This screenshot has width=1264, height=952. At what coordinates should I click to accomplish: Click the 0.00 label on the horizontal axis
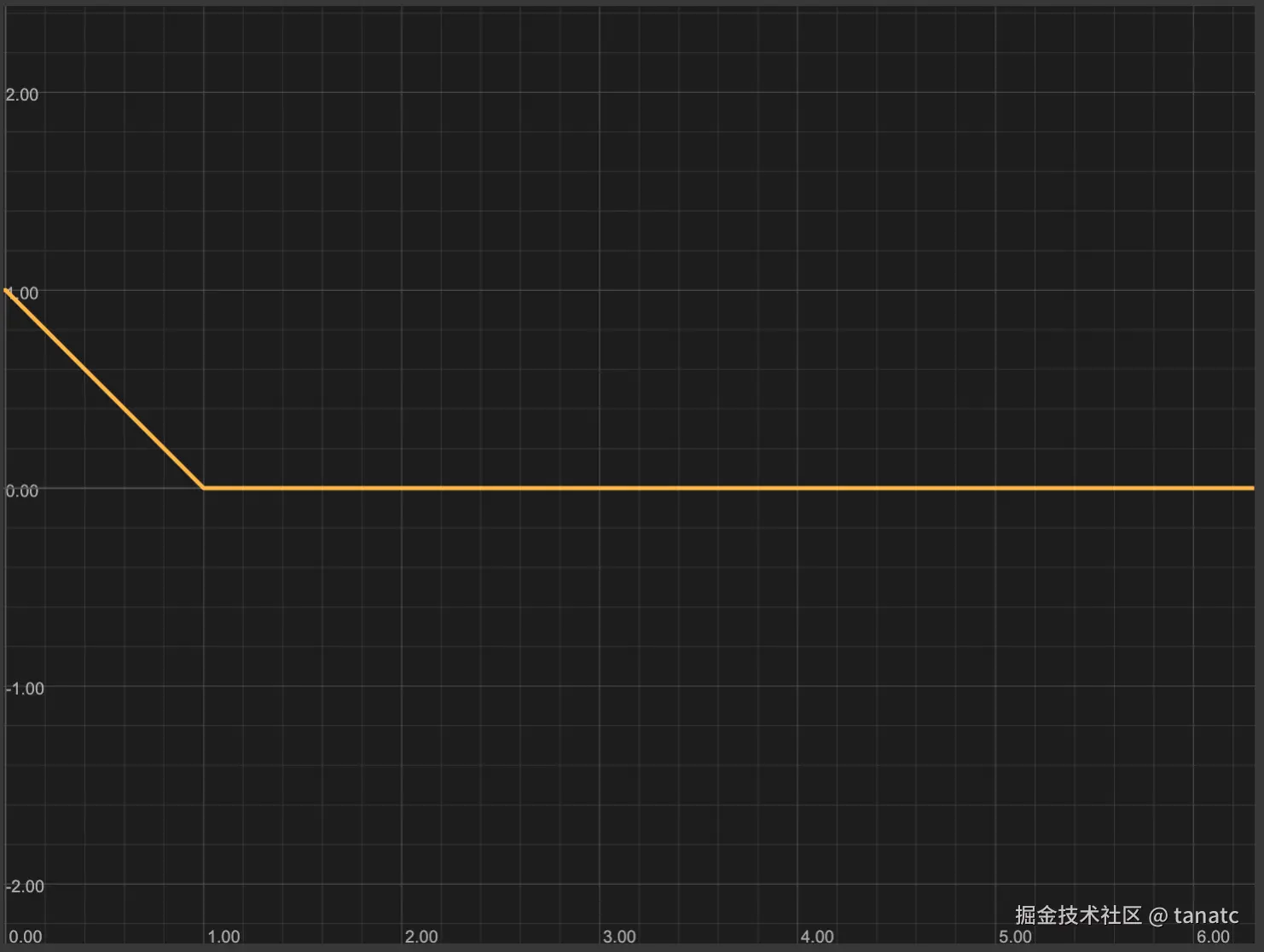point(26,937)
